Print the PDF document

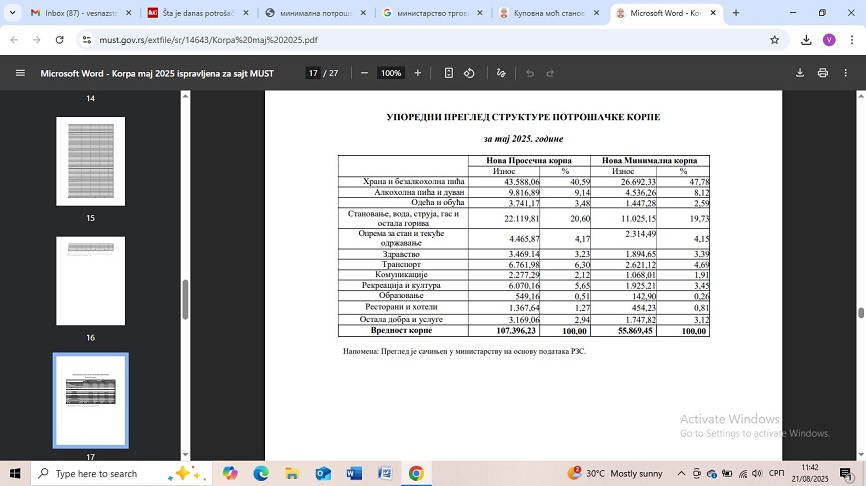click(x=823, y=73)
